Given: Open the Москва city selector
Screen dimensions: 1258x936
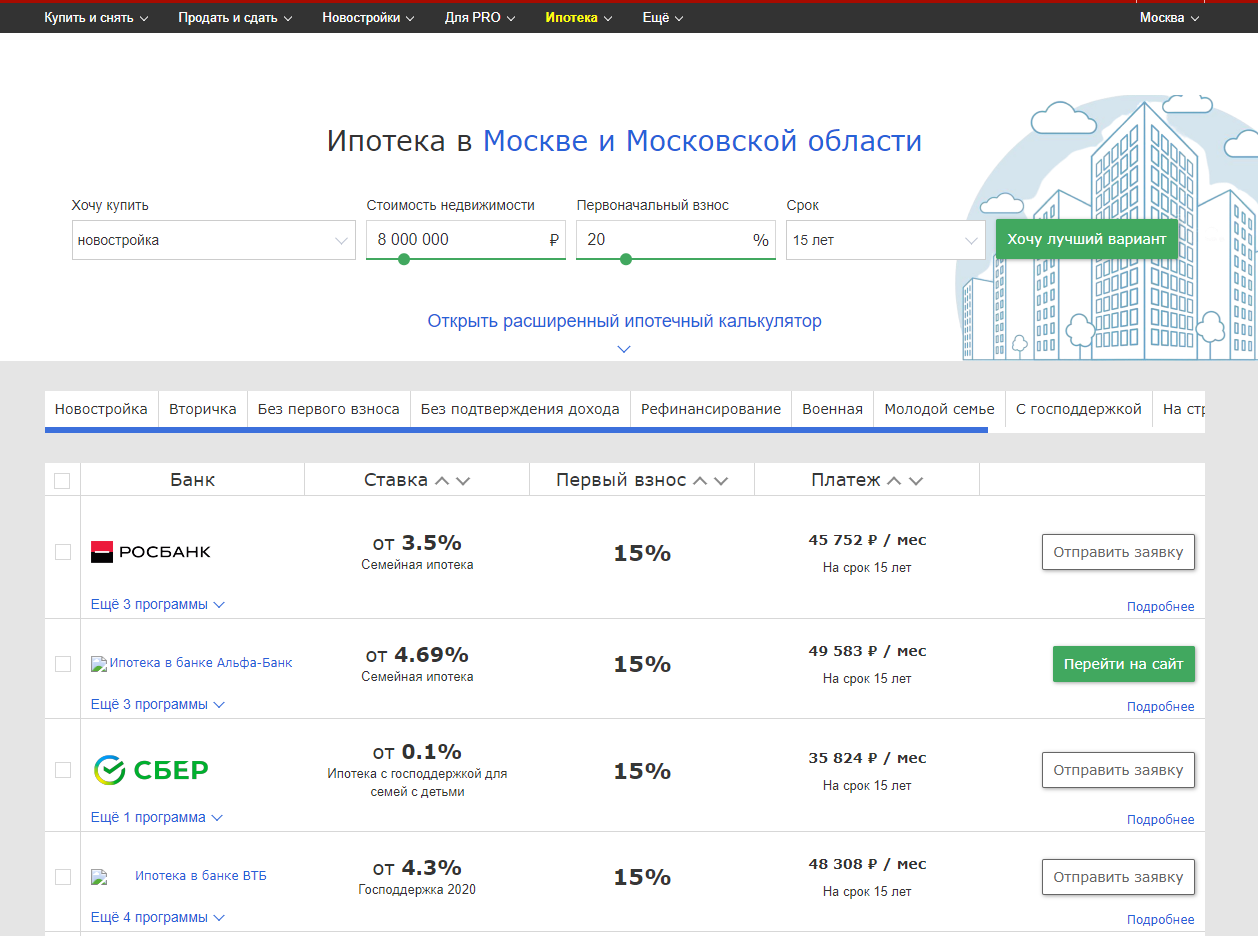Looking at the screenshot, I should pos(1169,18).
